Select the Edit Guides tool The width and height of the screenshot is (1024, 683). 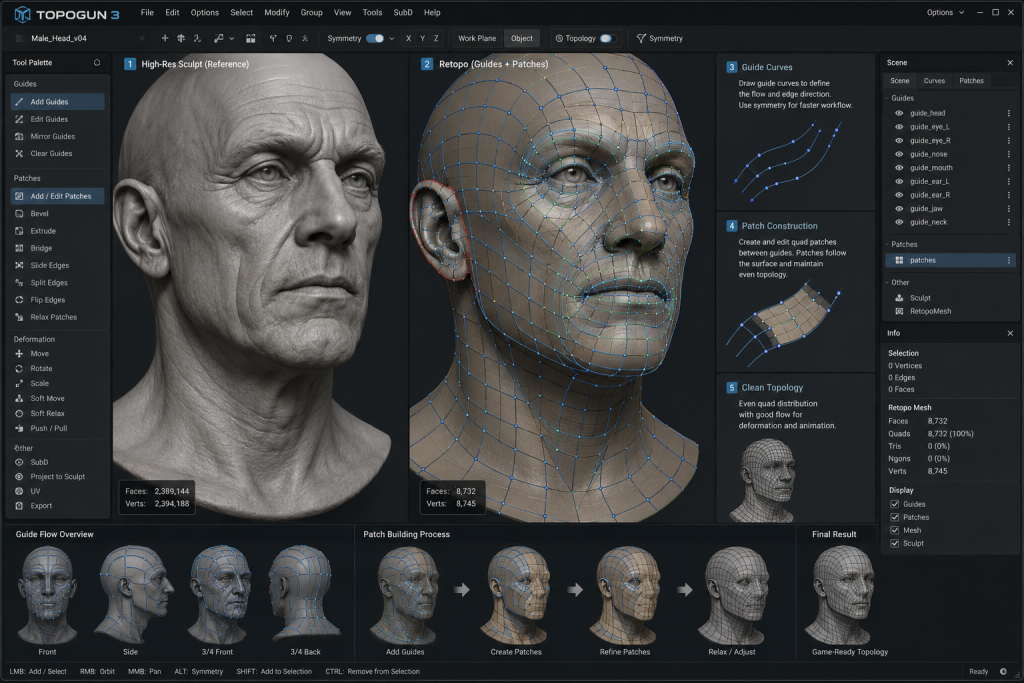coord(57,119)
